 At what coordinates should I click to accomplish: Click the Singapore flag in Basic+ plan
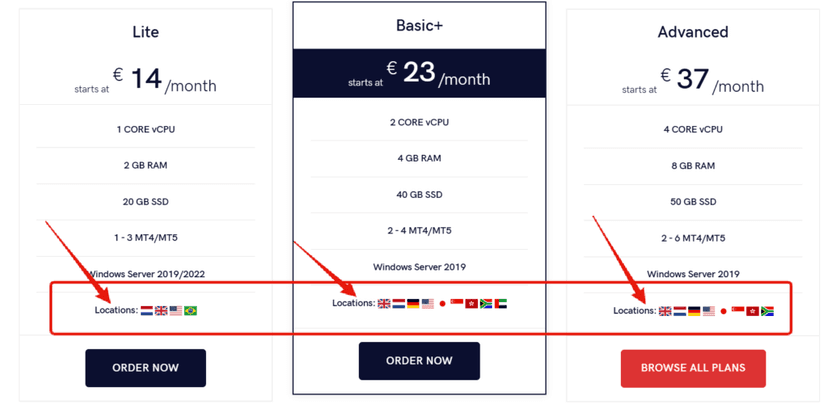457,303
